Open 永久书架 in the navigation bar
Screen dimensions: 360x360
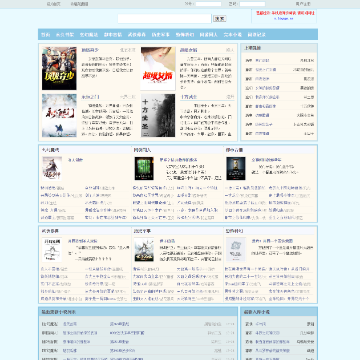[65, 35]
